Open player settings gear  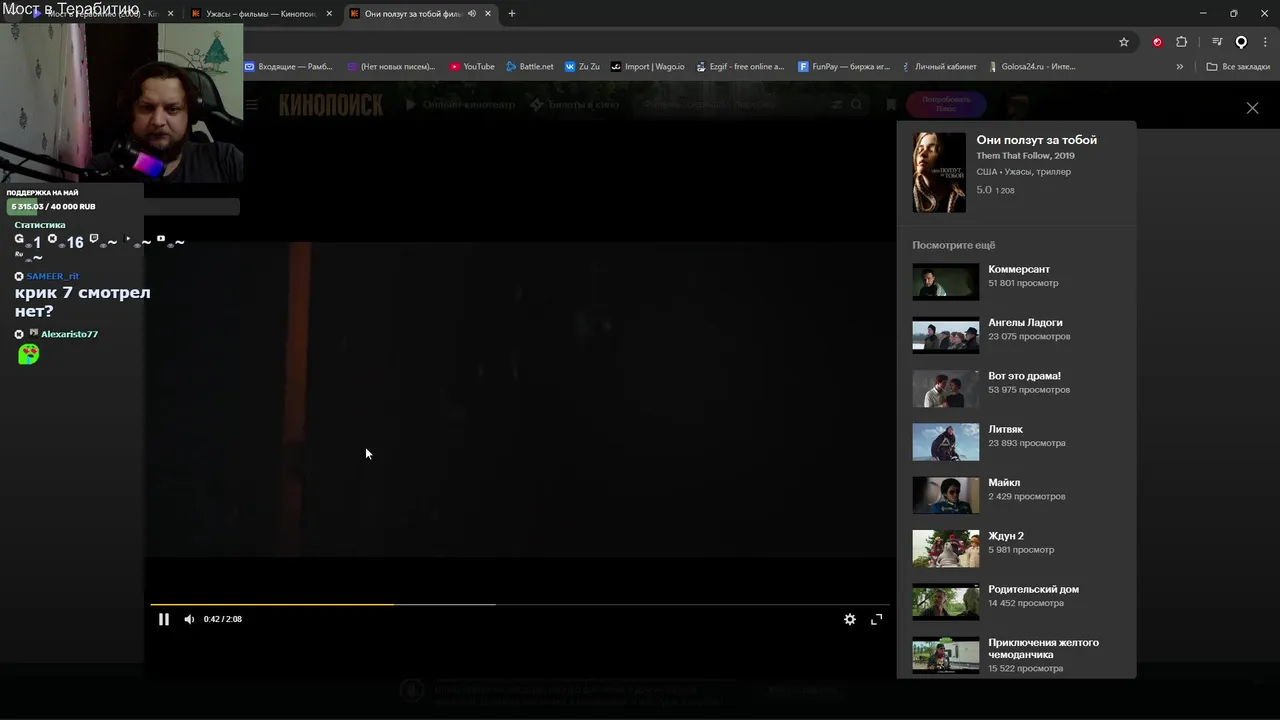click(850, 619)
